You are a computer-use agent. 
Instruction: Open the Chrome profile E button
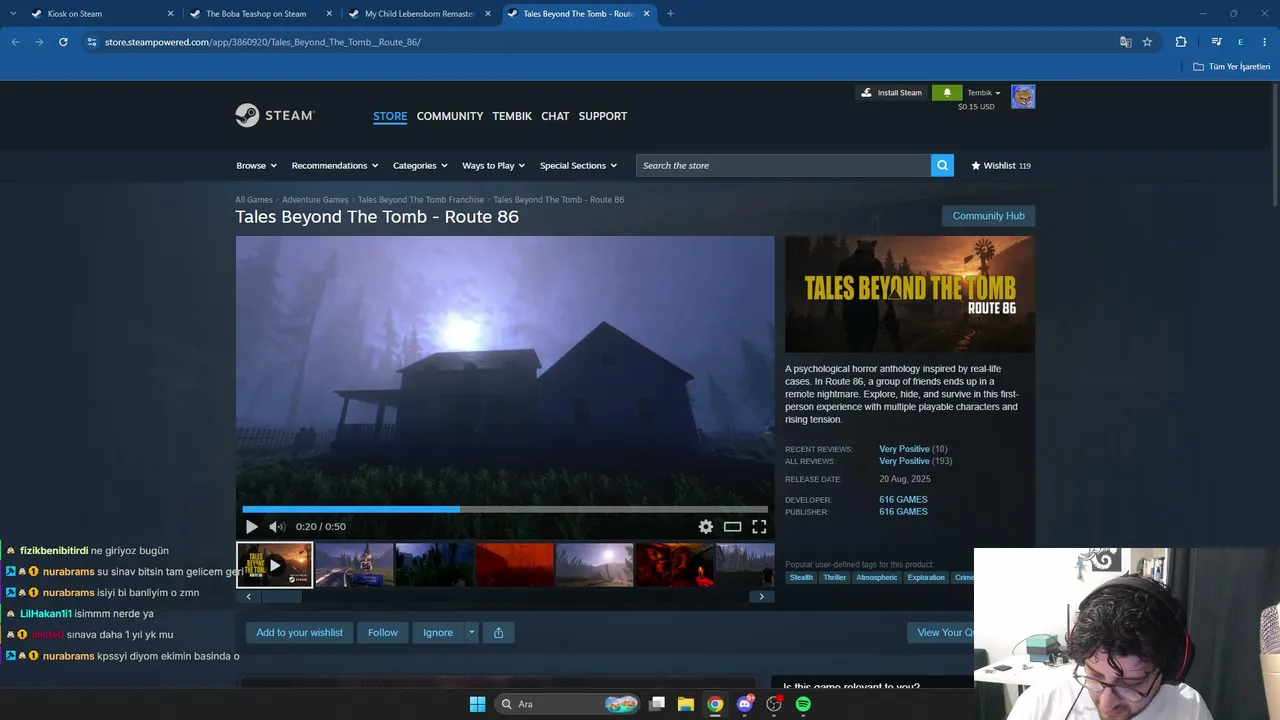[x=1240, y=42]
